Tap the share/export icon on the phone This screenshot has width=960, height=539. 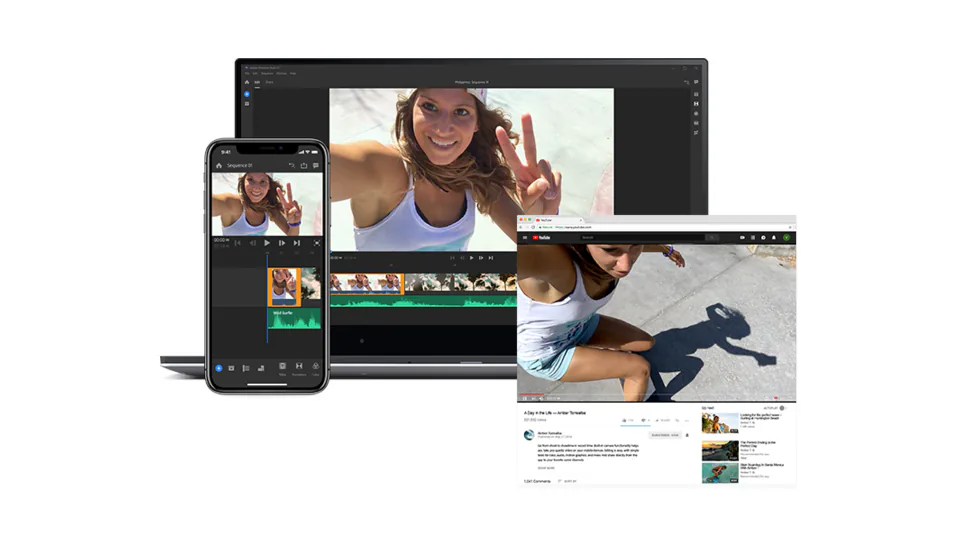pos(304,165)
